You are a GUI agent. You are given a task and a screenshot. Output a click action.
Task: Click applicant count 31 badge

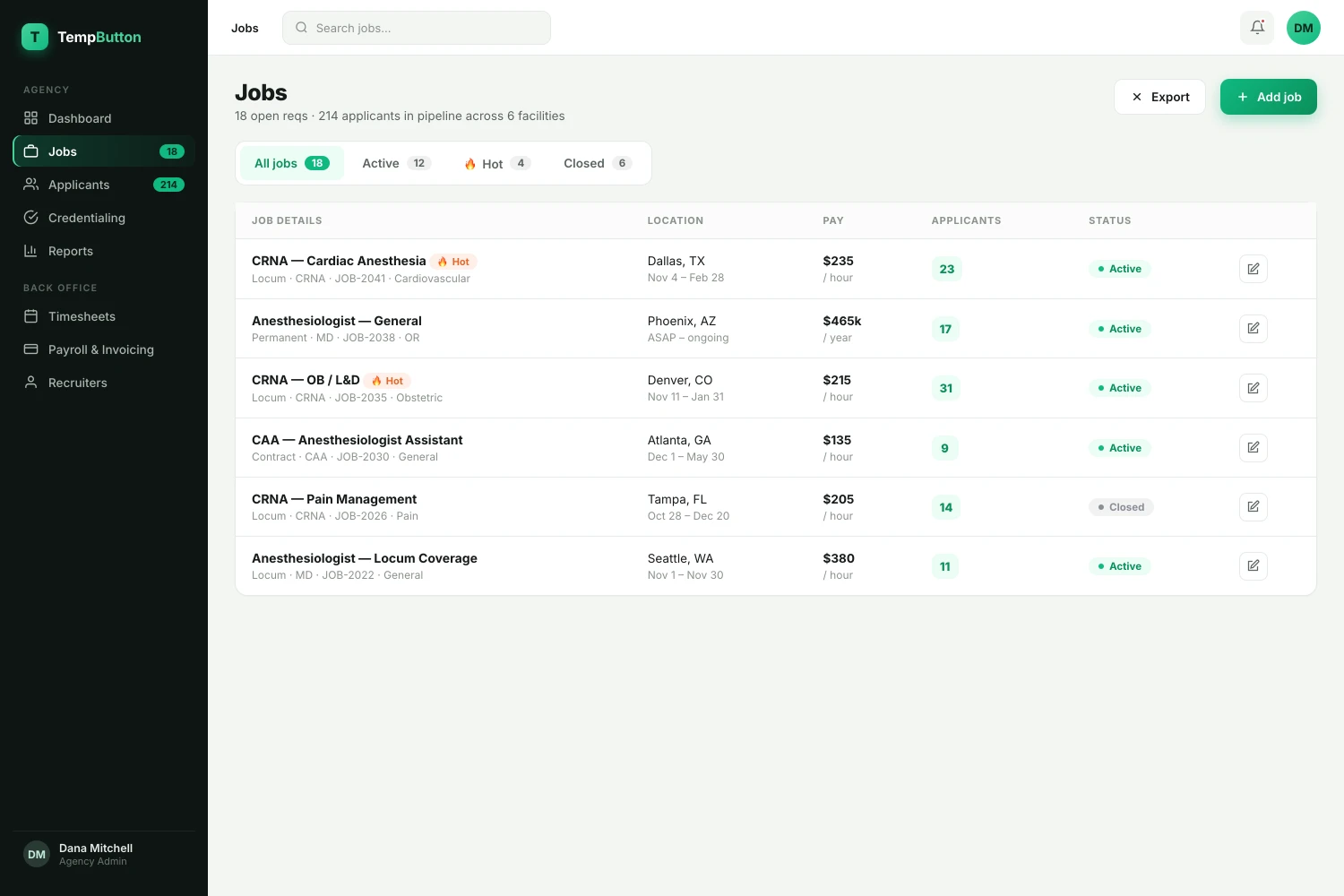tap(946, 388)
